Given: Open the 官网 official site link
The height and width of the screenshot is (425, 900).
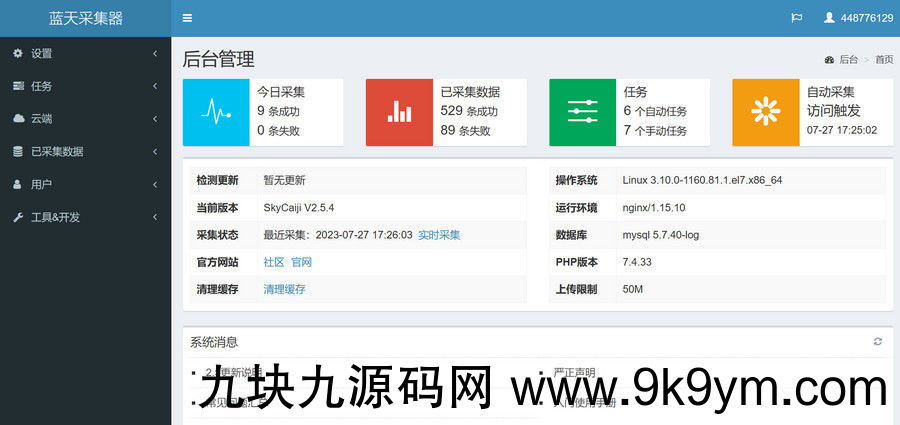Looking at the screenshot, I should pos(301,262).
